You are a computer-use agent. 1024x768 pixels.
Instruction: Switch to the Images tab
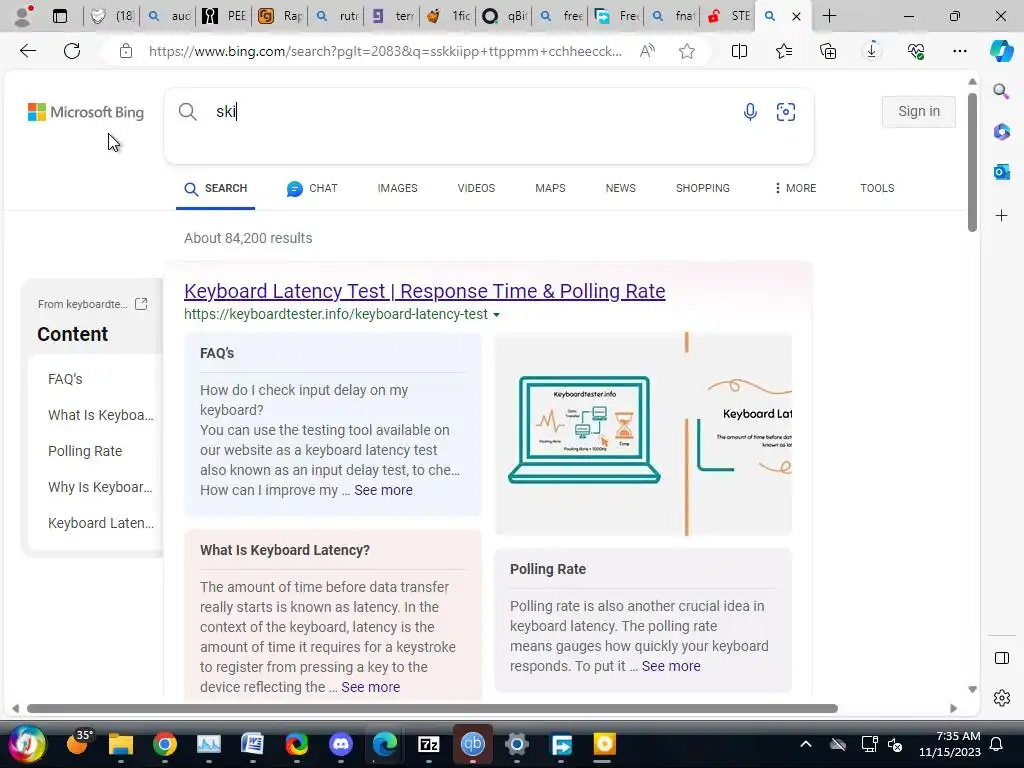point(397,188)
